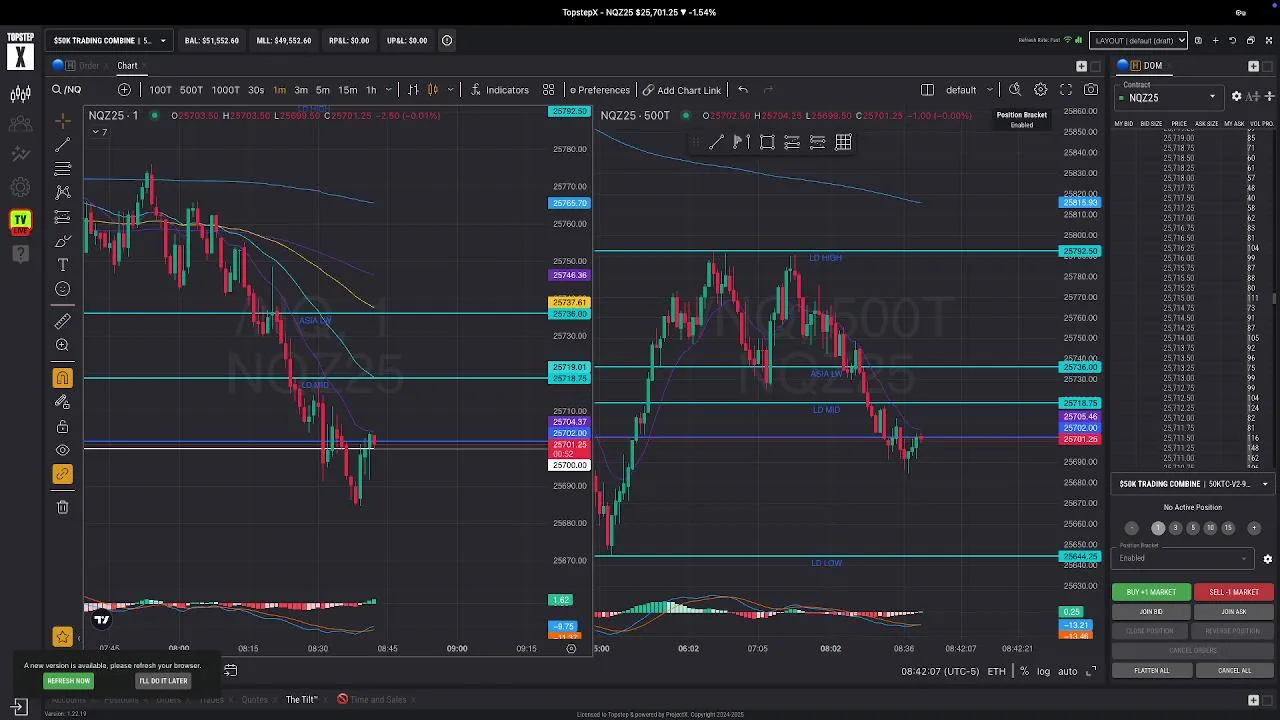
Task: Open the text annotation tool
Action: coord(62,265)
